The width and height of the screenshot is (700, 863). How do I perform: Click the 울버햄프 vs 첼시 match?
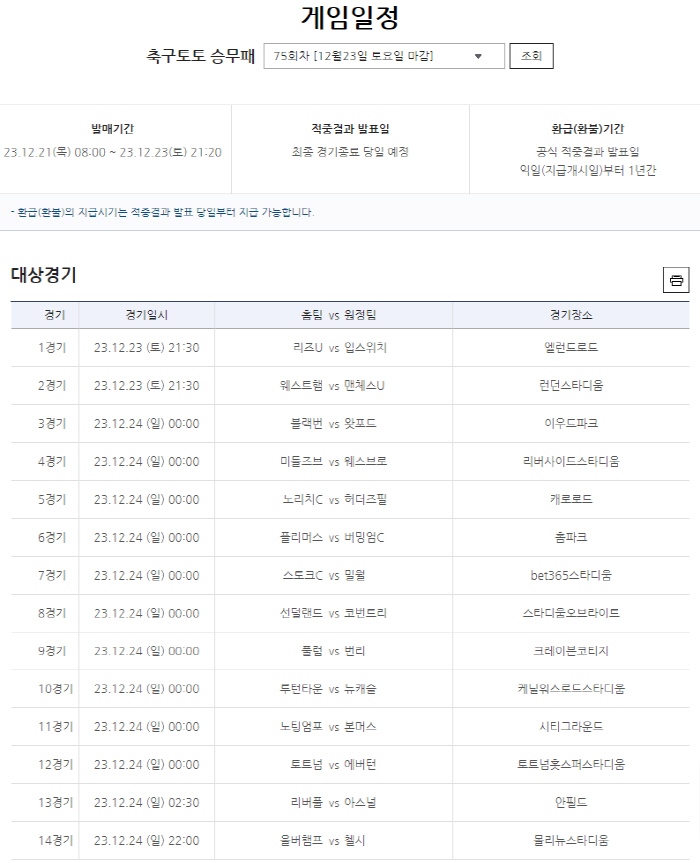[322, 841]
